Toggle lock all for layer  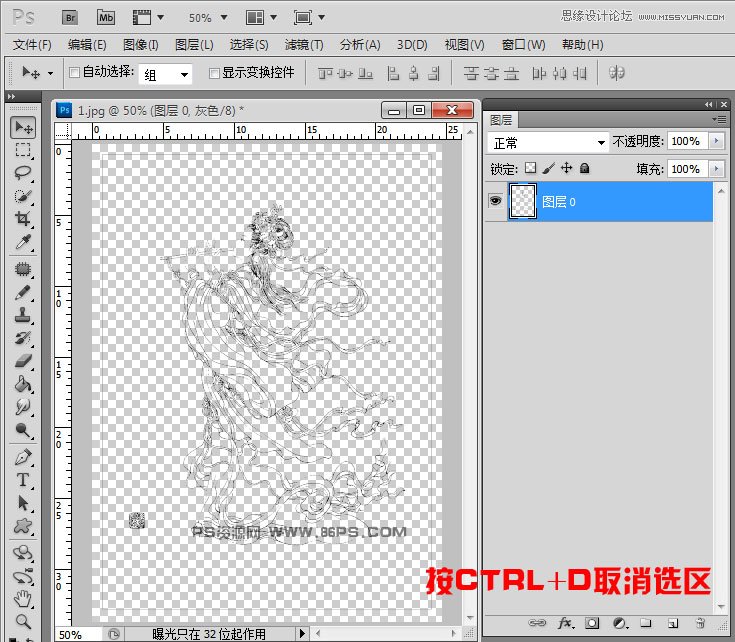pyautogui.click(x=585, y=168)
